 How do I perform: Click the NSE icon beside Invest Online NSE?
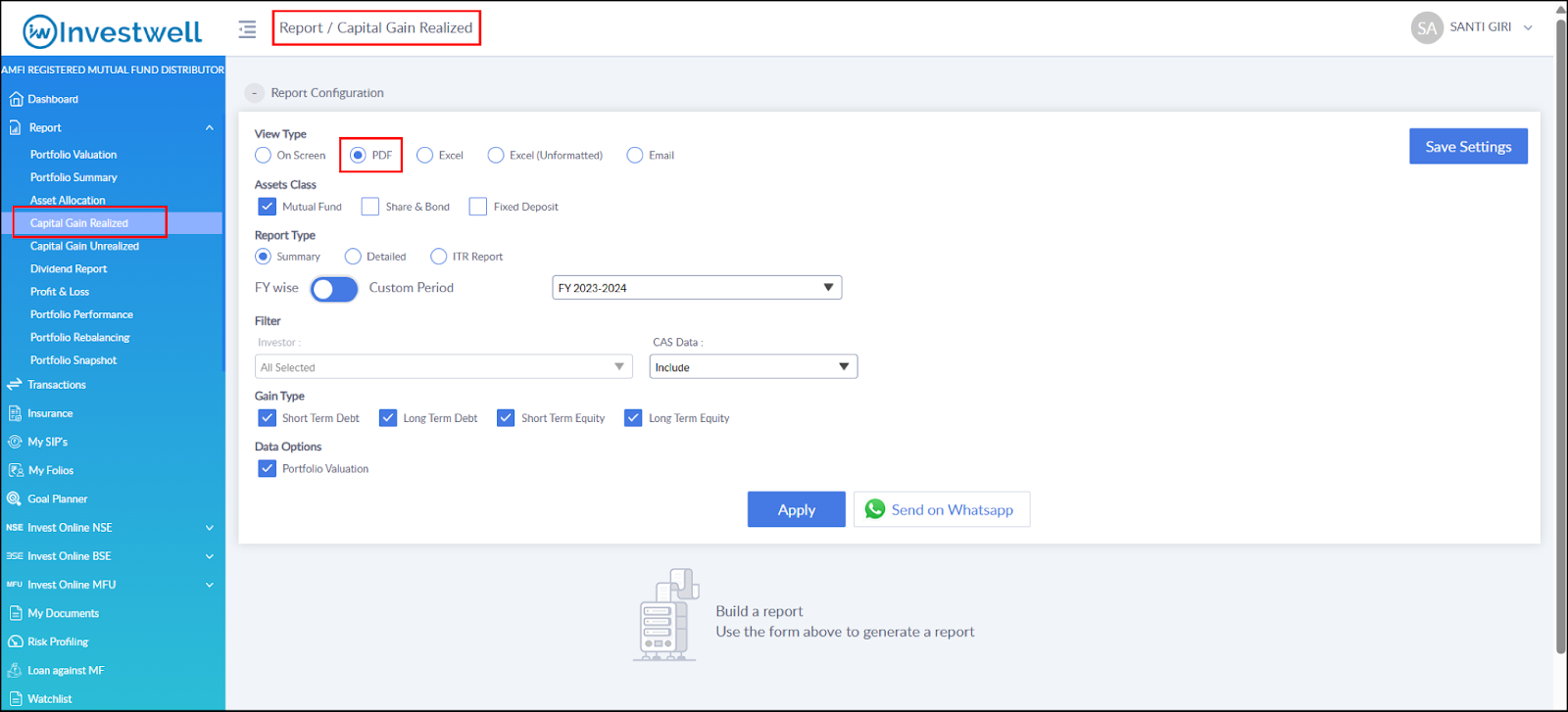[x=15, y=527]
